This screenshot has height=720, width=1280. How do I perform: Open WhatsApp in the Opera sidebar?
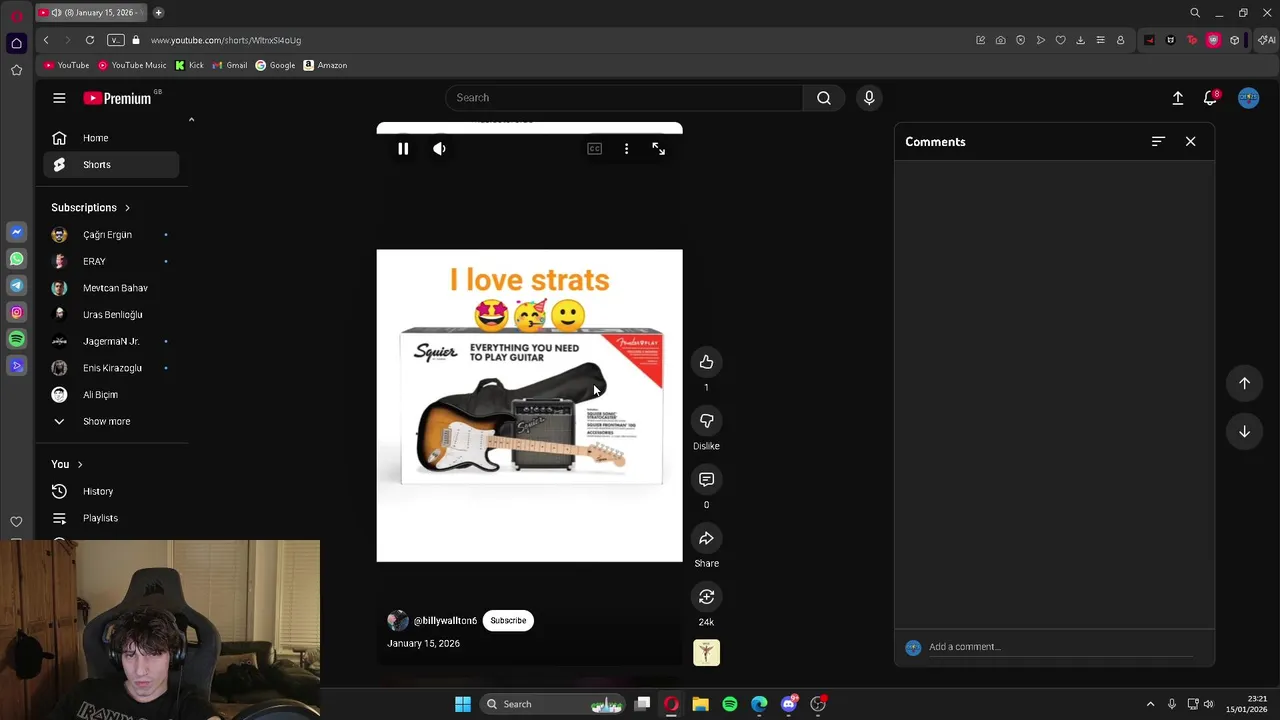[16, 259]
